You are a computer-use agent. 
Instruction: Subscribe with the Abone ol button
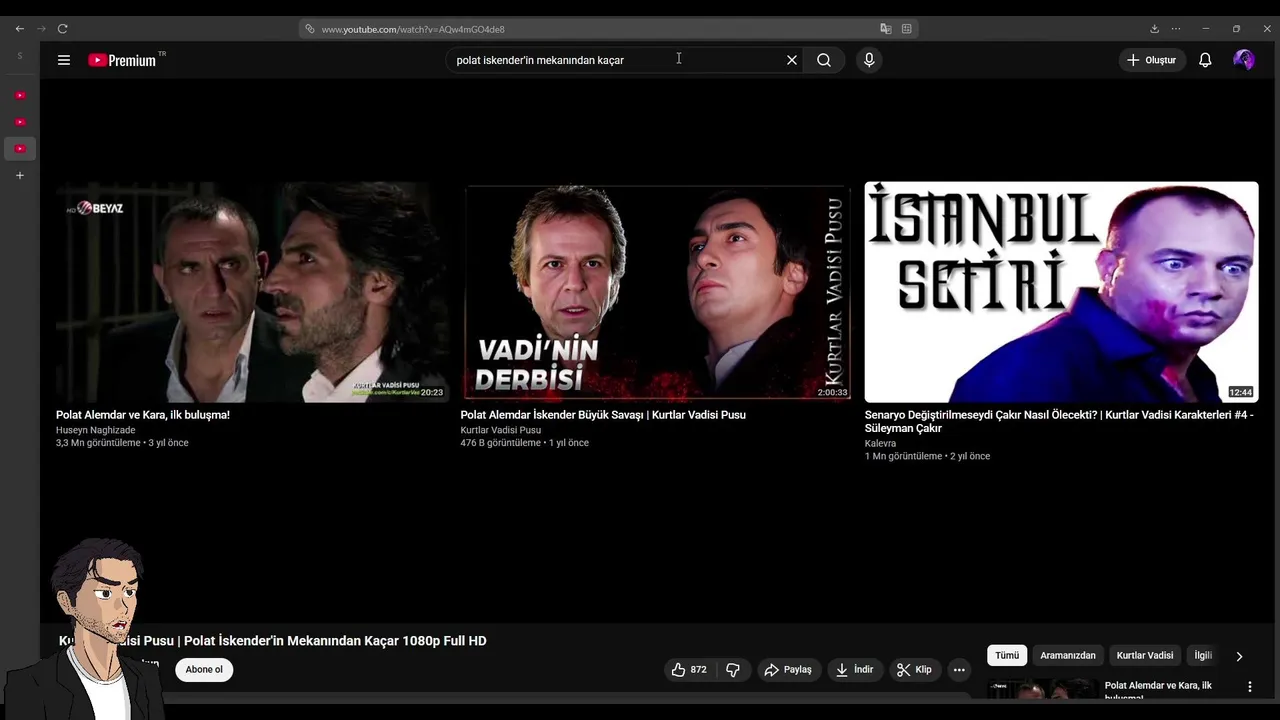pos(204,670)
